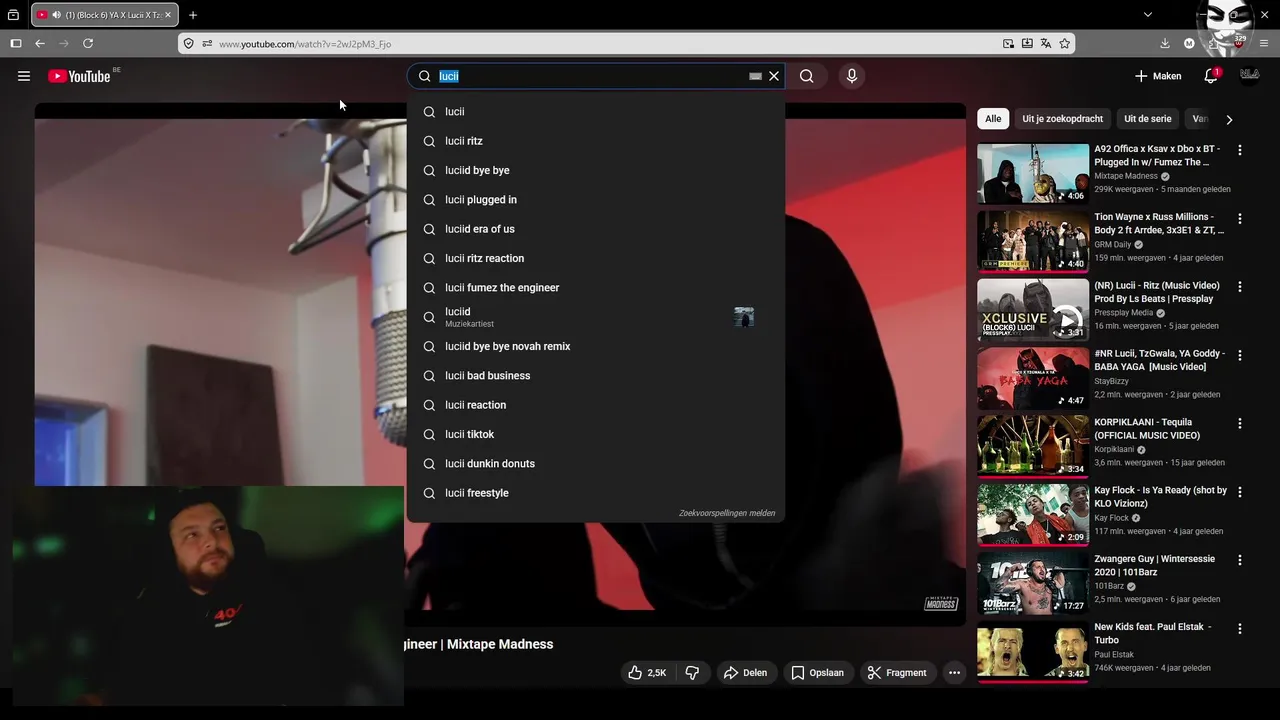The width and height of the screenshot is (1280, 720).
Task: Open options for New Kids Turbo video
Action: pos(1240,629)
